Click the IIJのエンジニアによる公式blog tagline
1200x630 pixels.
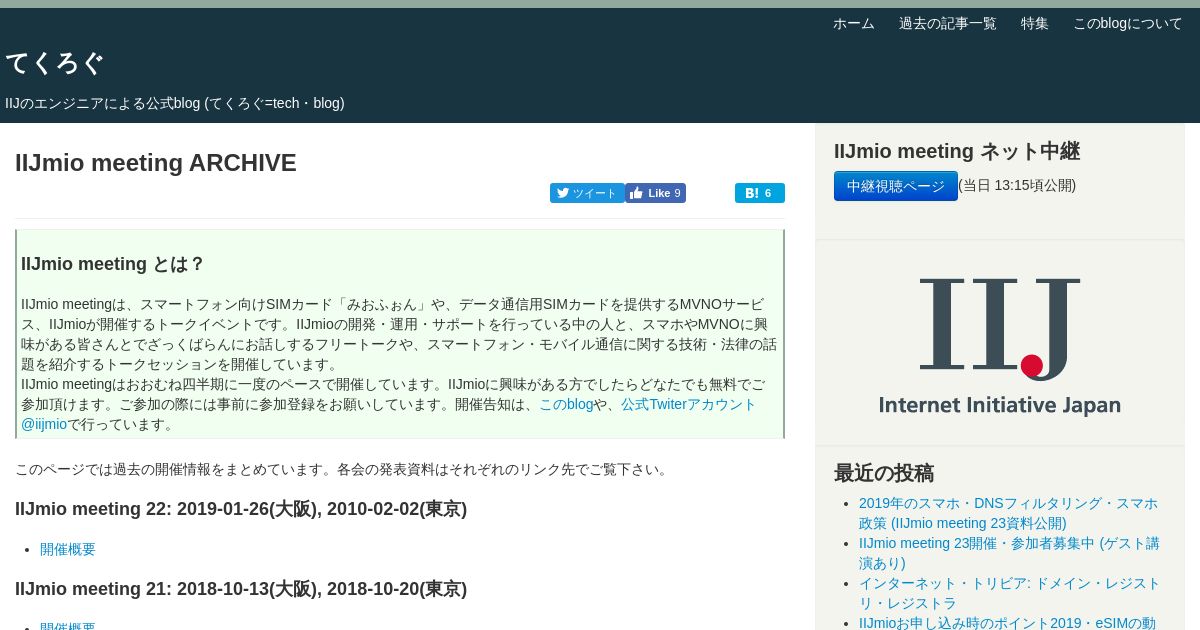point(175,103)
